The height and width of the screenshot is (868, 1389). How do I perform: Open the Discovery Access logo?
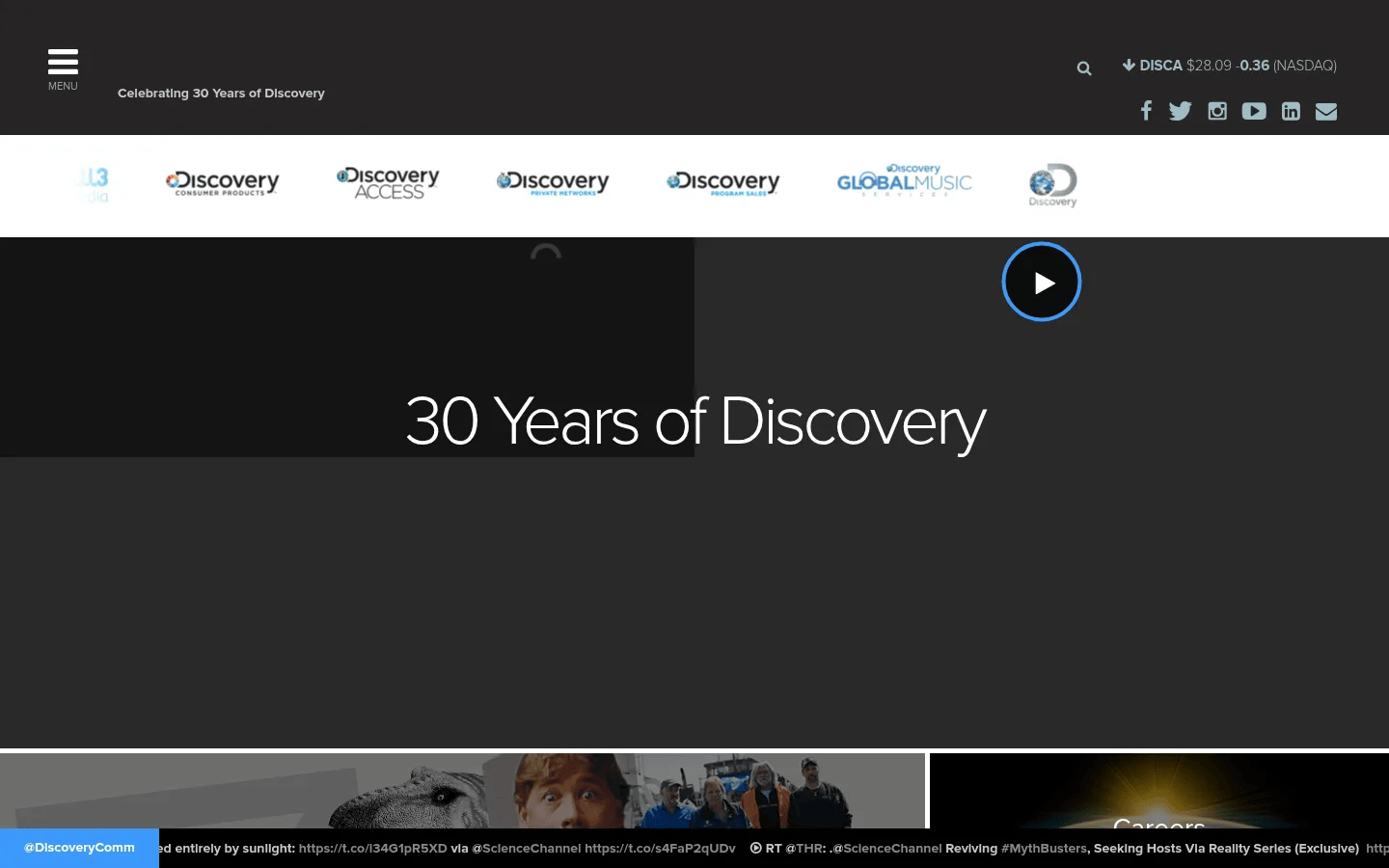(388, 182)
